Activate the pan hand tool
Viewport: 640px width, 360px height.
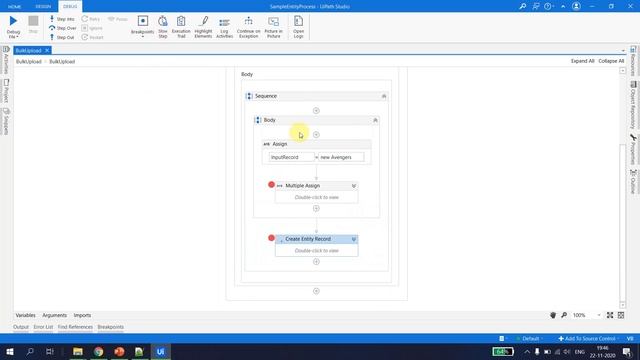(x=553, y=315)
